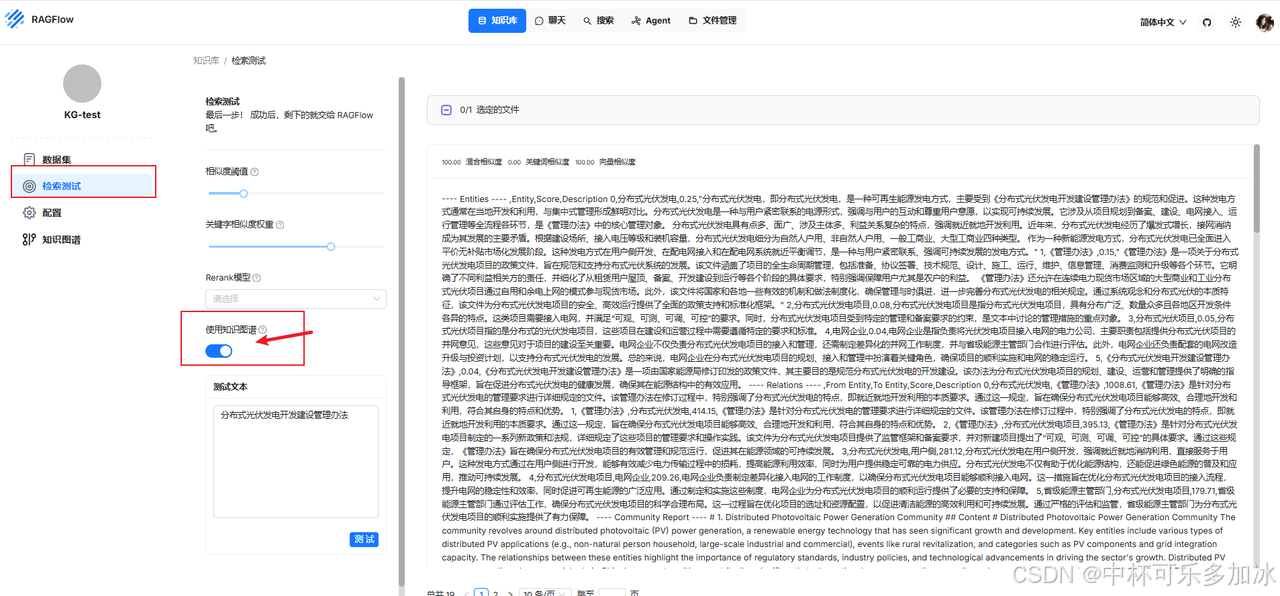Open the GitHub icon link
This screenshot has height=596, width=1280.
(x=1206, y=21)
